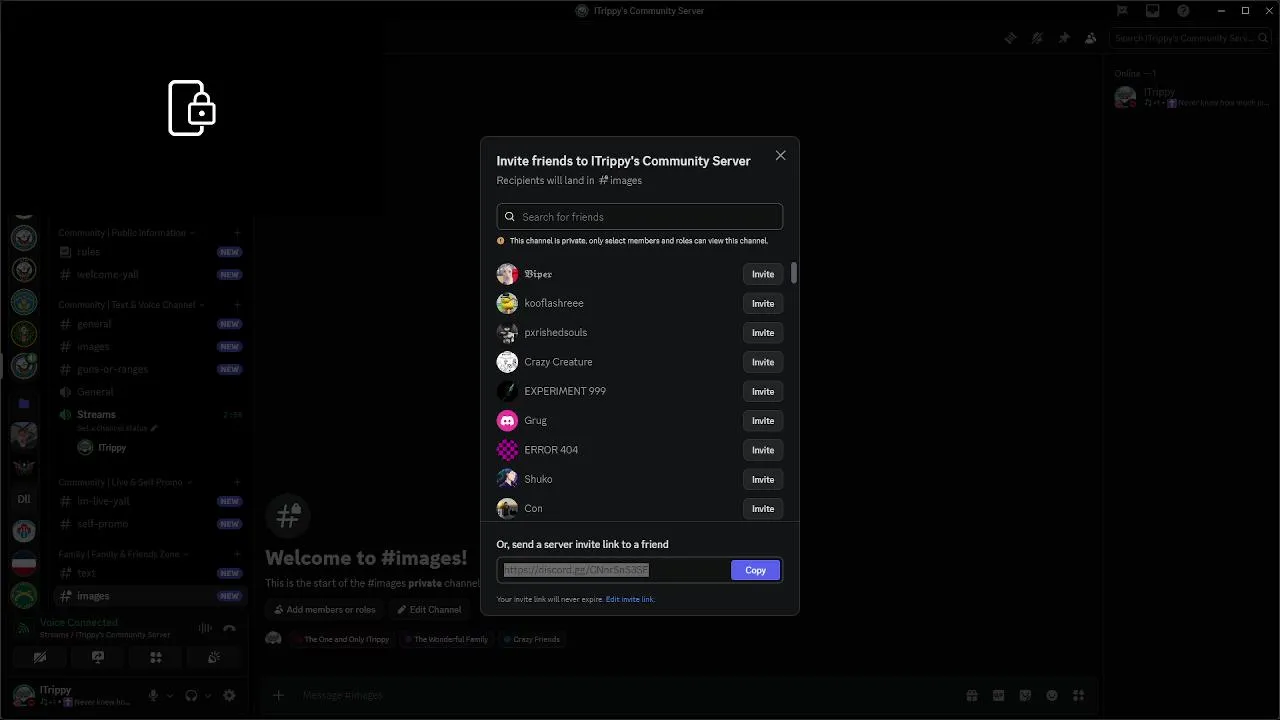
Task: Show pinned messages icon
Action: pyautogui.click(x=1064, y=38)
